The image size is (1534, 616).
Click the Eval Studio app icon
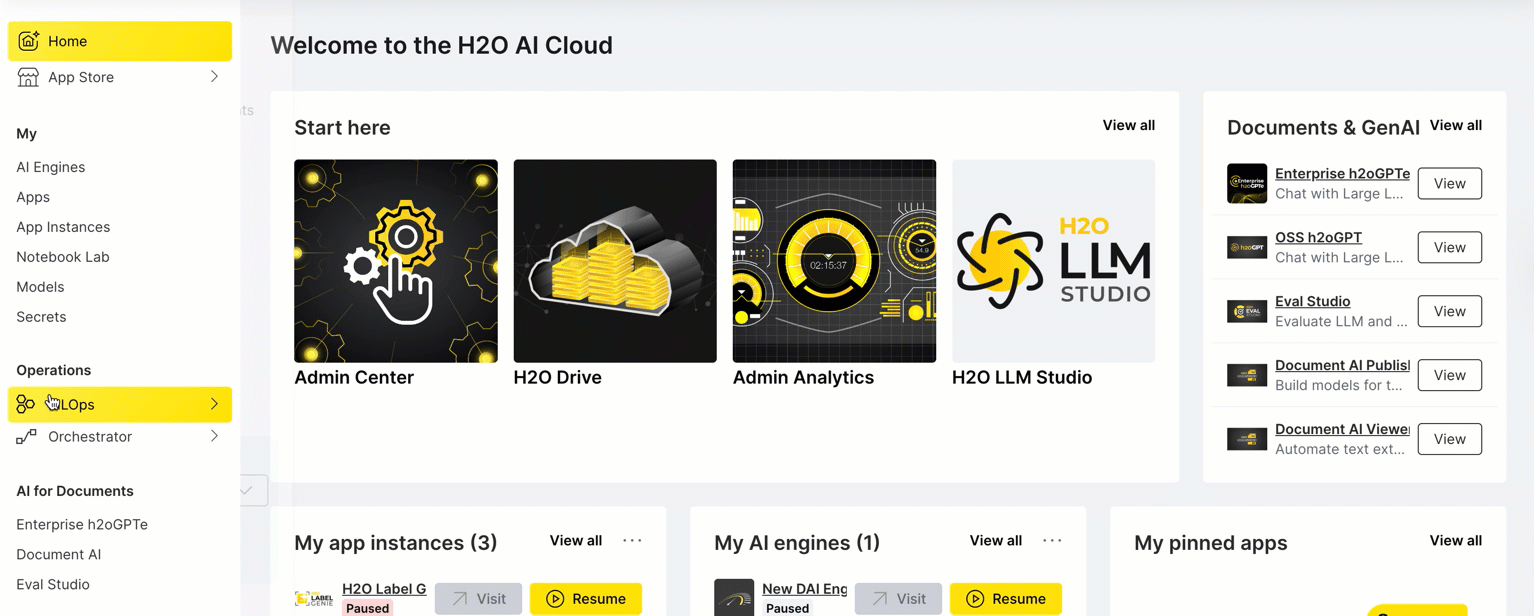point(1247,311)
